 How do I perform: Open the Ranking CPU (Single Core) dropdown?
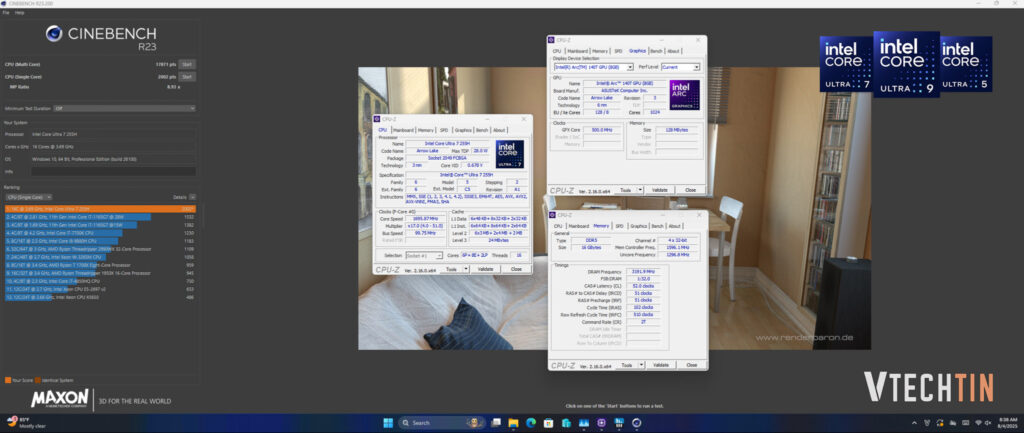(28, 197)
